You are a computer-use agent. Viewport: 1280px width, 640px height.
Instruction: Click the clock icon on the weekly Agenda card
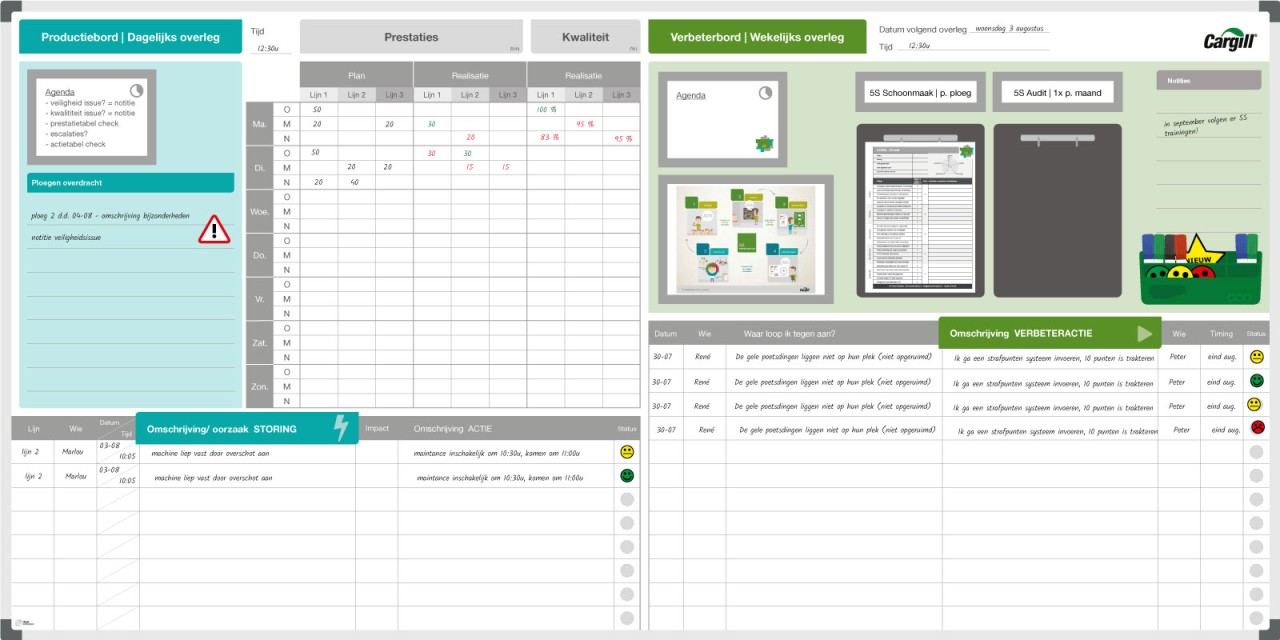[765, 92]
